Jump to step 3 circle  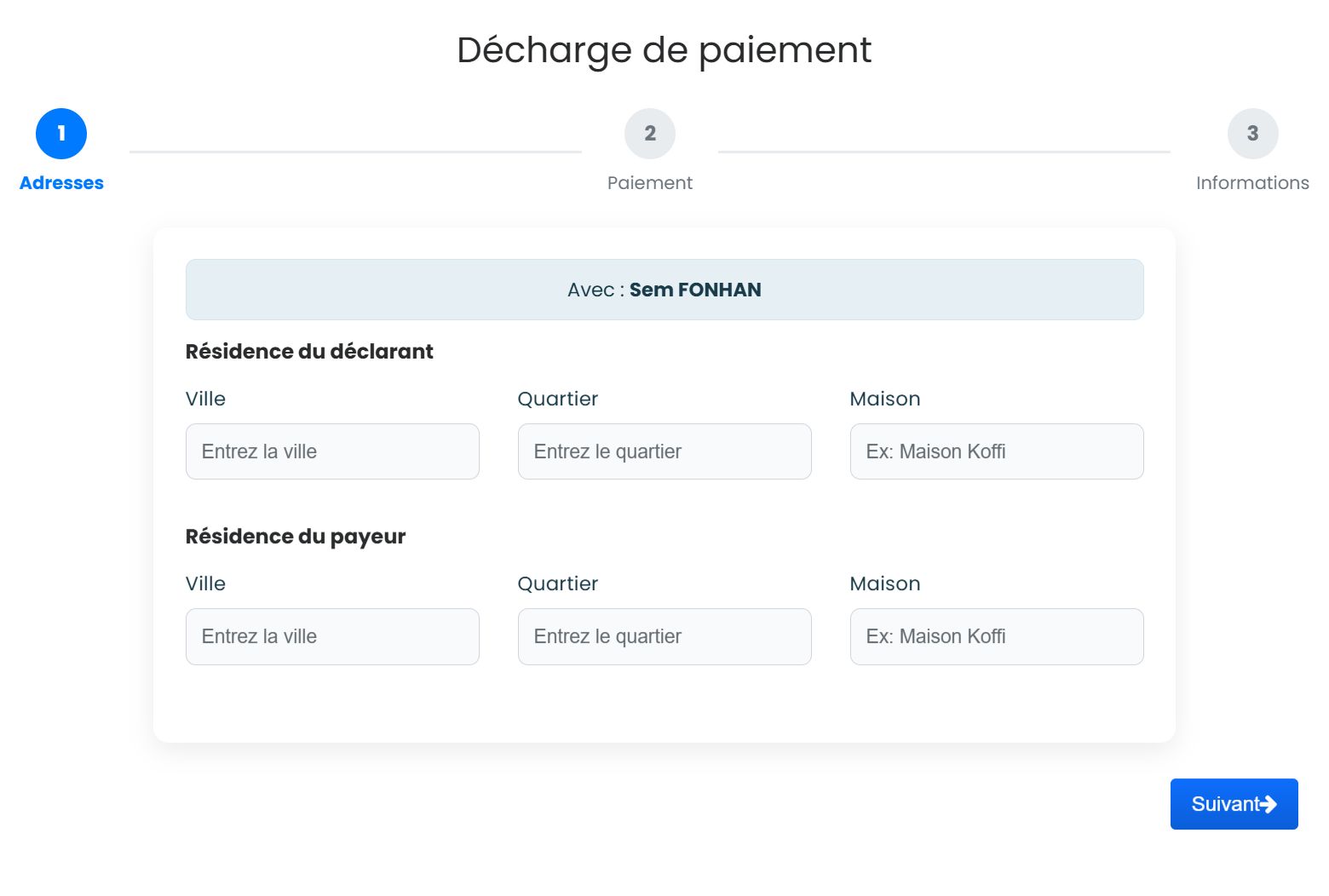click(1252, 134)
